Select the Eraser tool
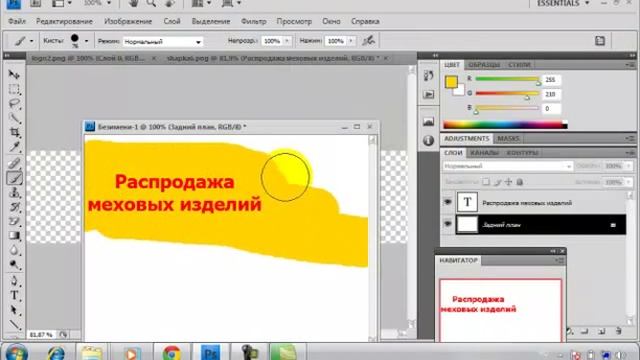Screen dimensions: 640x360 coord(14,221)
